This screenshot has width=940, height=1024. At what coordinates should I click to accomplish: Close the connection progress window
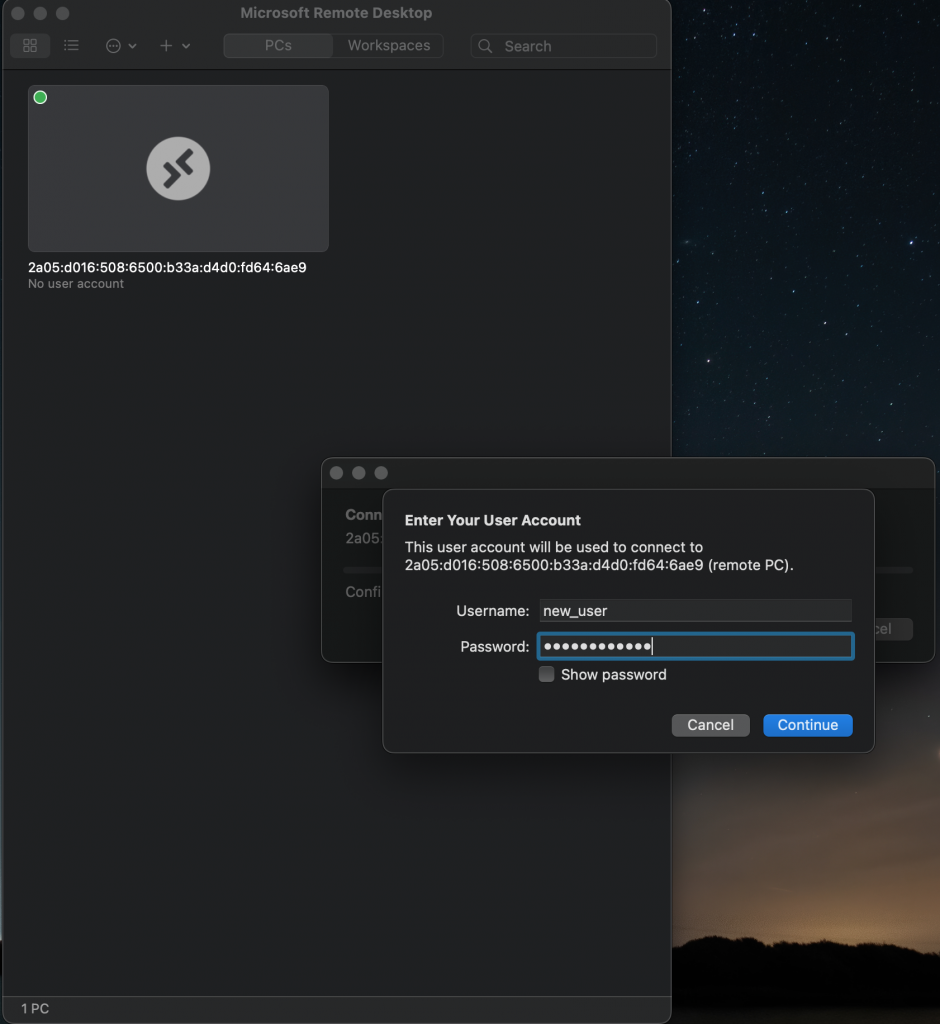pos(337,473)
